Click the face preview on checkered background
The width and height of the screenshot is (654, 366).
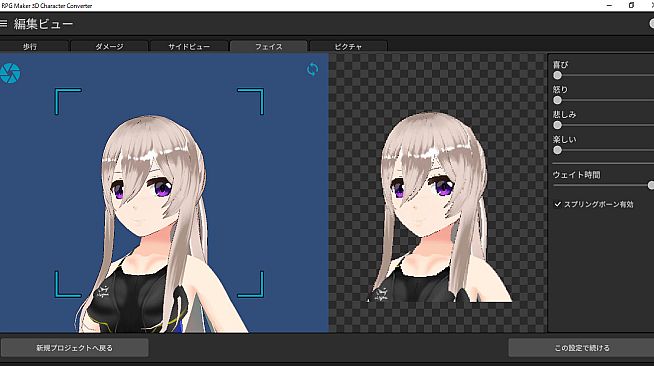click(x=439, y=207)
